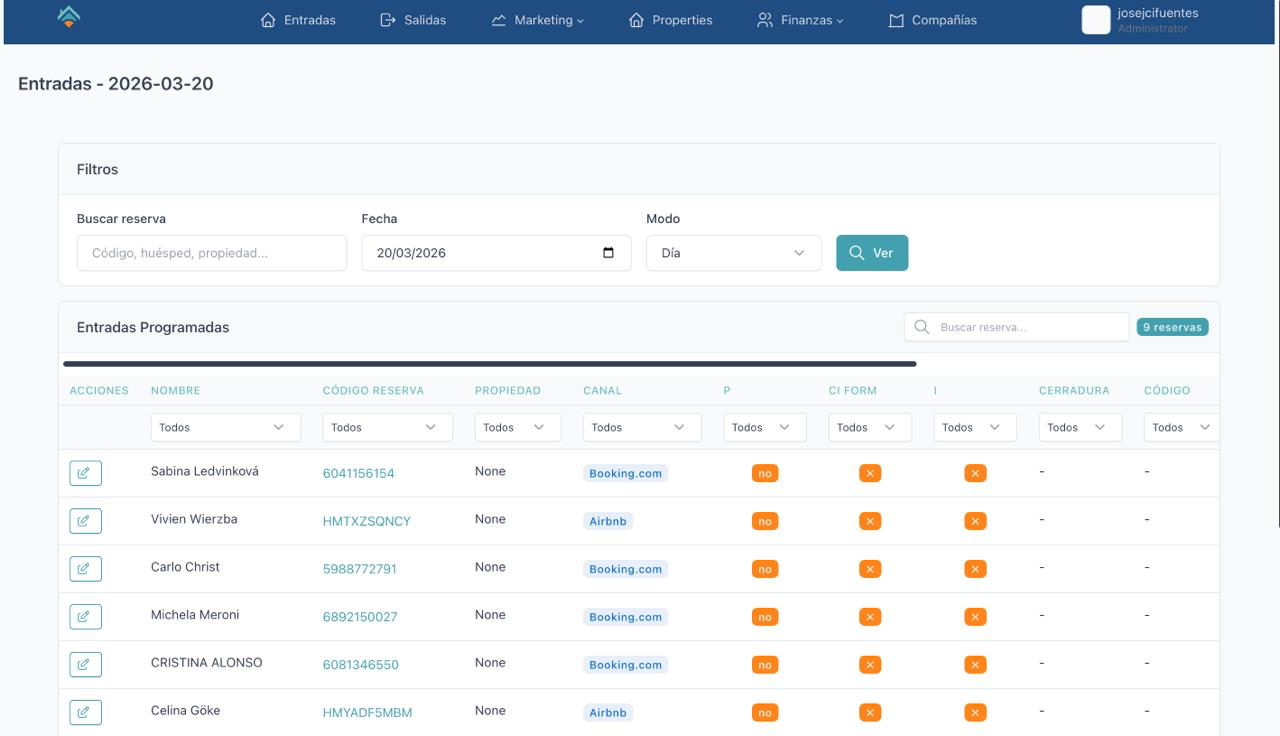
Task: Open reservation link HMYADF5MBM
Action: pyautogui.click(x=368, y=713)
